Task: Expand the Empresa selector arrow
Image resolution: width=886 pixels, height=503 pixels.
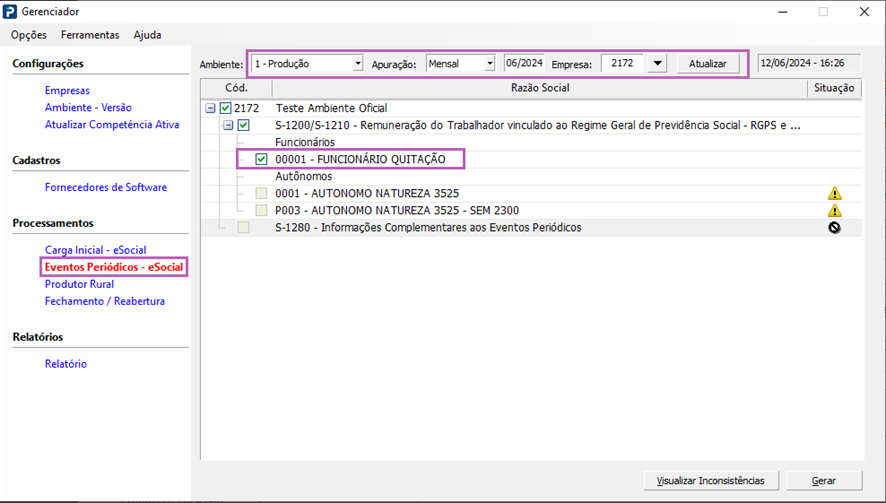Action: pyautogui.click(x=656, y=64)
